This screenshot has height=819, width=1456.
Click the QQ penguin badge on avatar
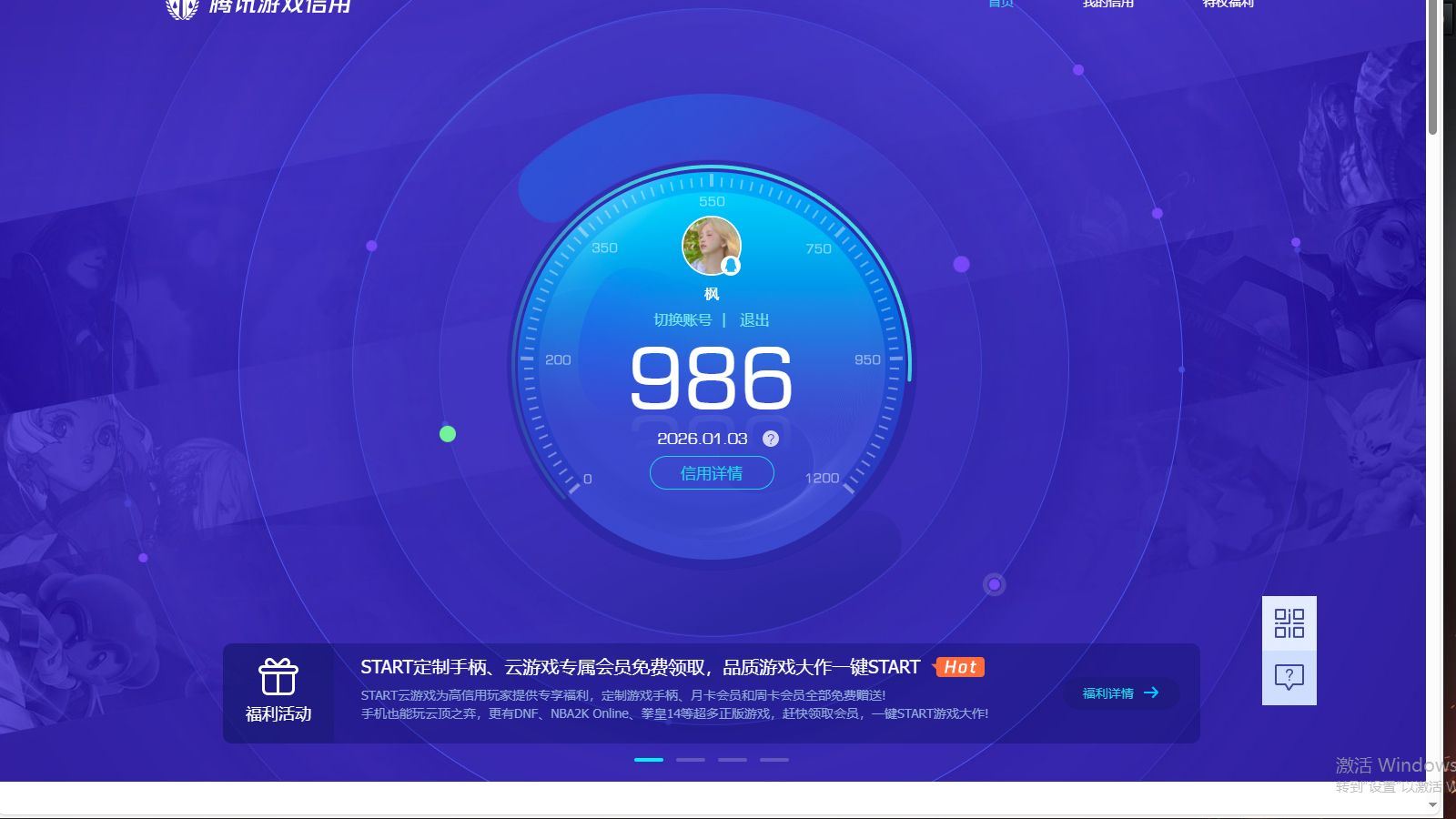click(731, 266)
